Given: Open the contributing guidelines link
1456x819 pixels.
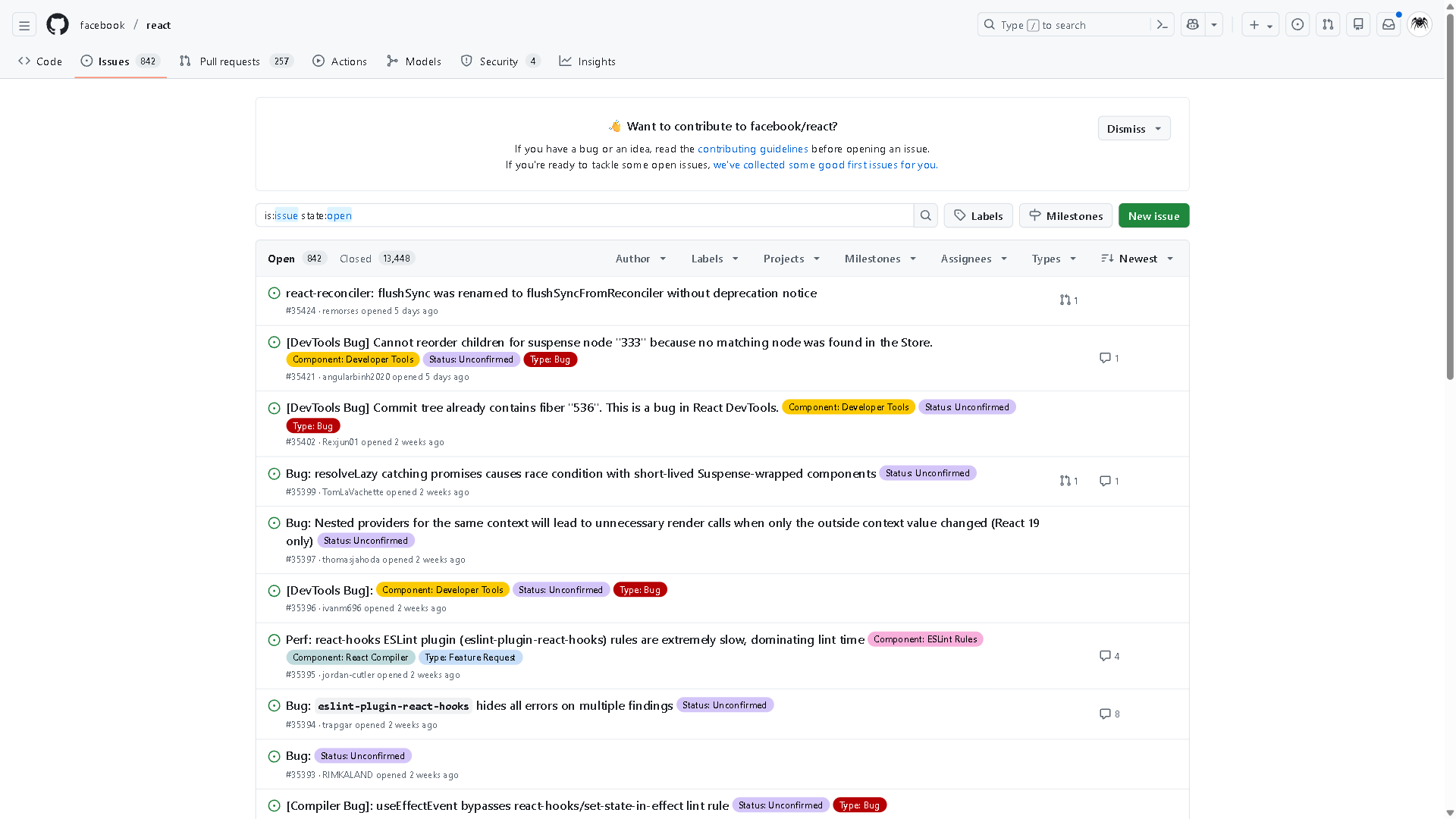Looking at the screenshot, I should pyautogui.click(x=752, y=149).
